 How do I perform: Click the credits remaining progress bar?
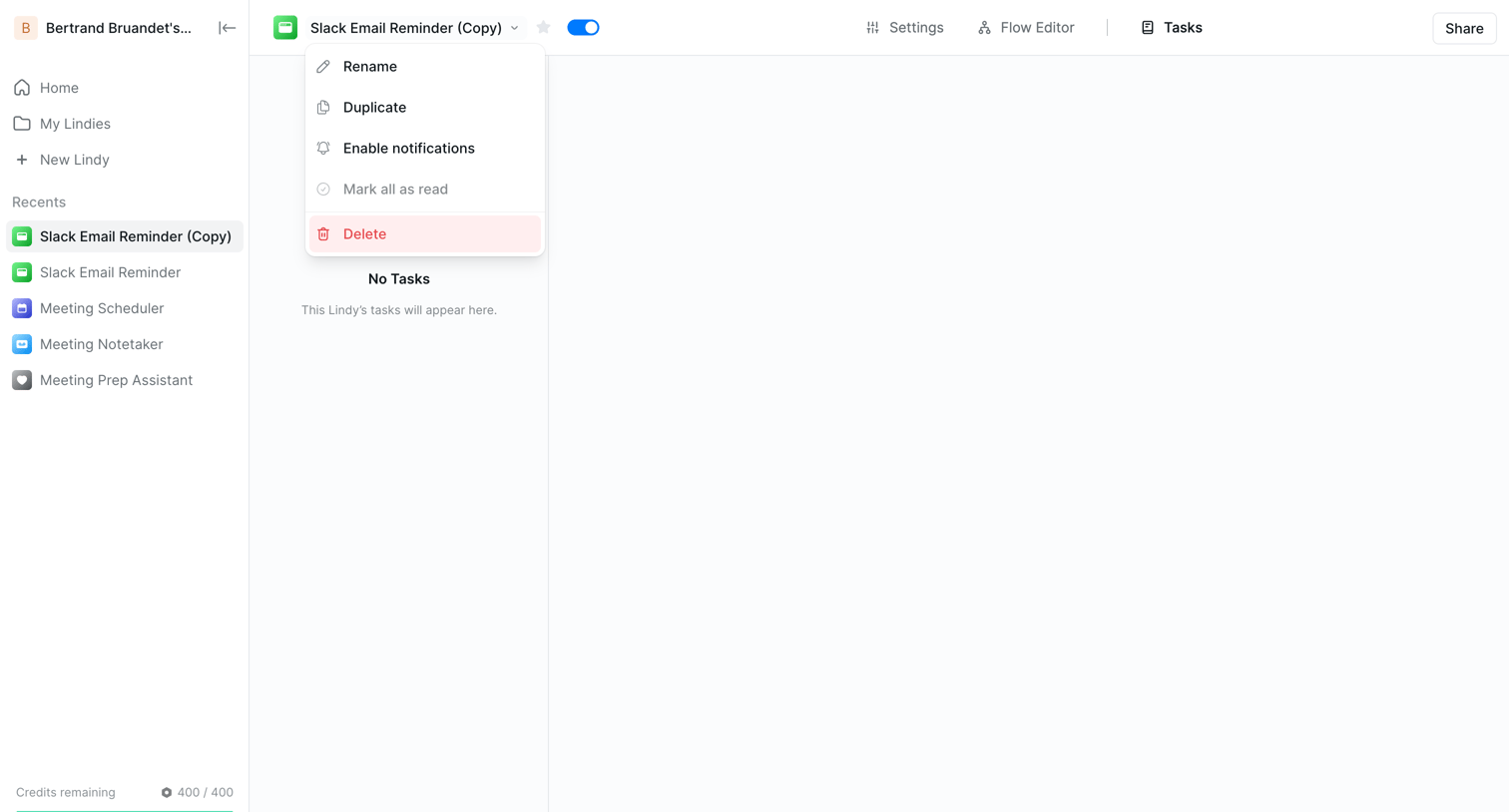coord(125,810)
